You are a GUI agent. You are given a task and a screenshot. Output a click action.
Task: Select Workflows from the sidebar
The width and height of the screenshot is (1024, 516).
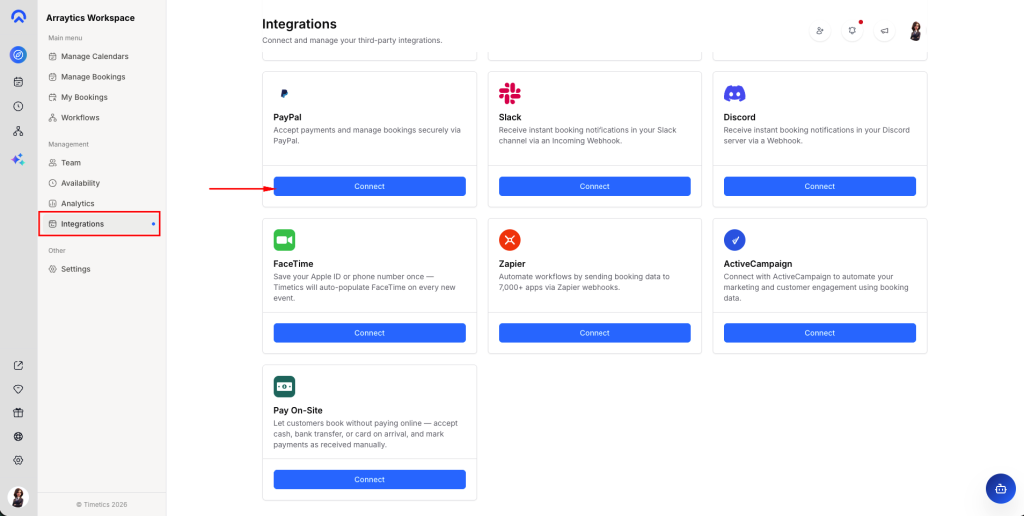click(x=80, y=118)
